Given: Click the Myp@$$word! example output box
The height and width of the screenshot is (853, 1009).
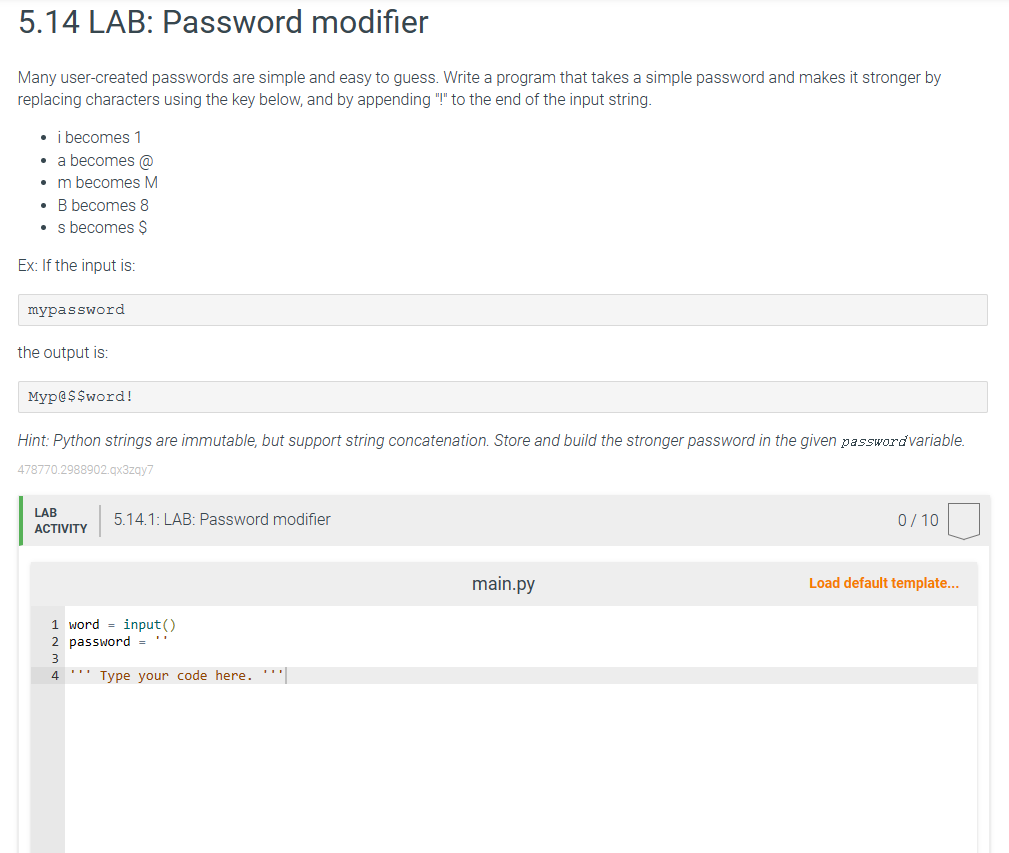Looking at the screenshot, I should [503, 397].
